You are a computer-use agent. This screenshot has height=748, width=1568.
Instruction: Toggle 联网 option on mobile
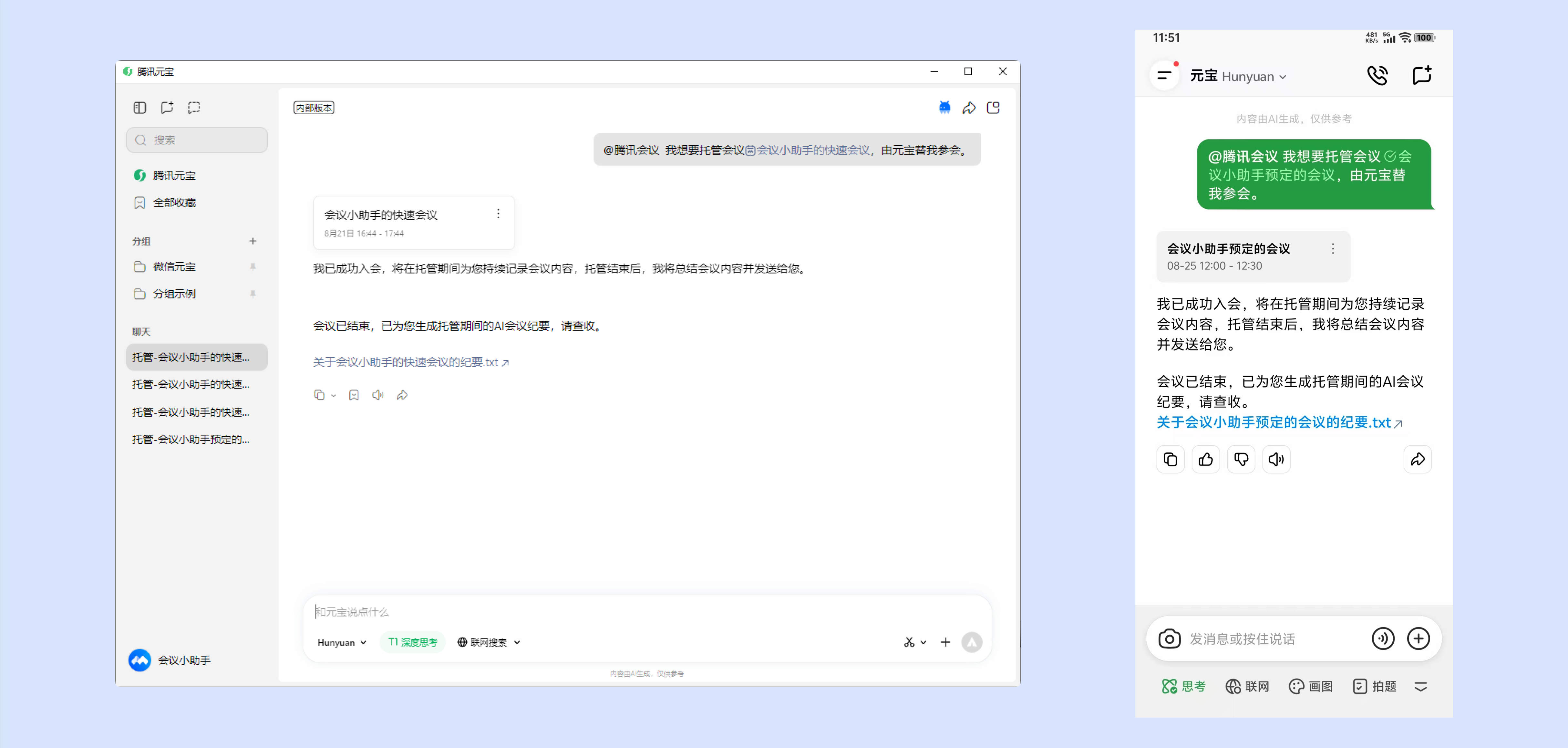[1247, 687]
